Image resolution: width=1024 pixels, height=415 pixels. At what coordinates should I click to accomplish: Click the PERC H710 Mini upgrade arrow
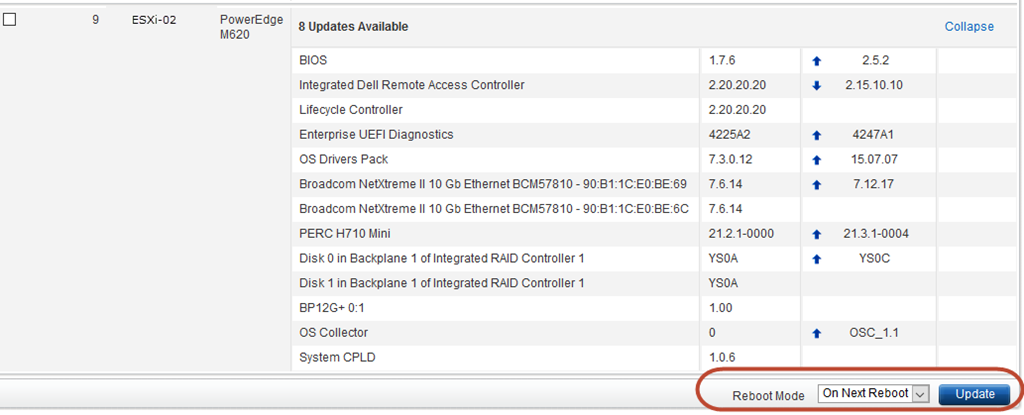click(816, 234)
